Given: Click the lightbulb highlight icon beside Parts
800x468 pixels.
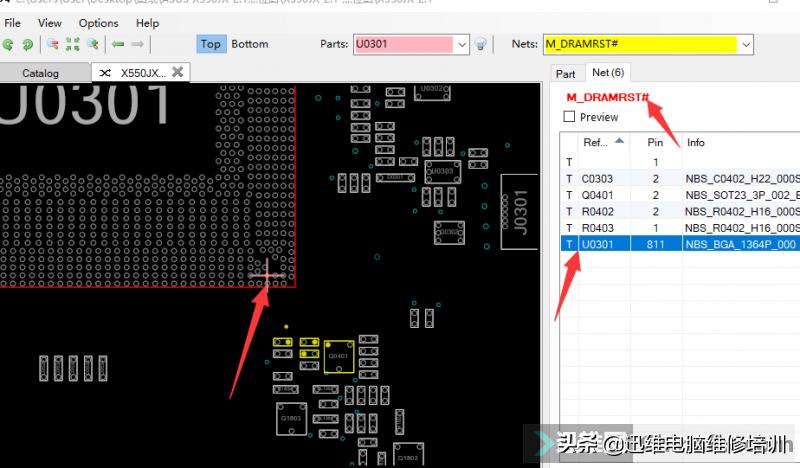Looking at the screenshot, I should [x=480, y=44].
